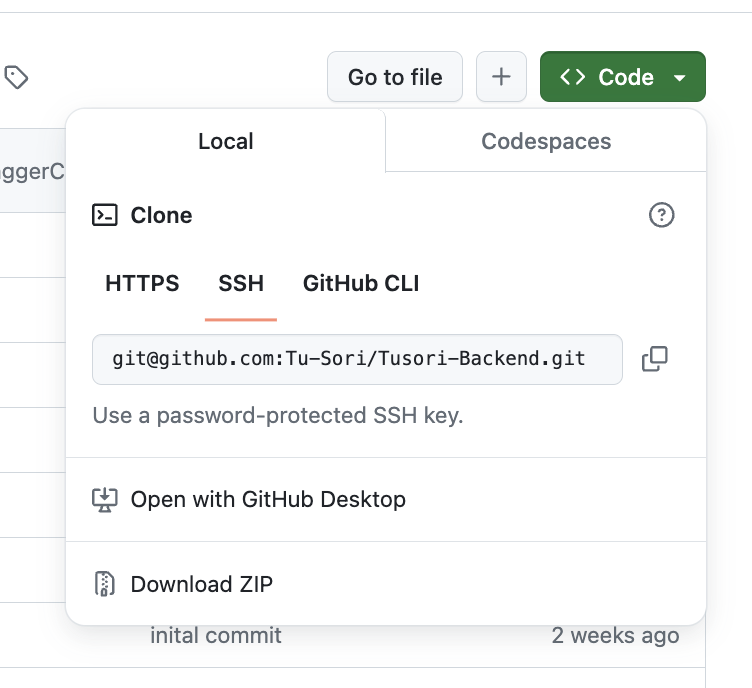Screen dimensions: 752x688
Task: Click the tags icon near the branch bar
Action: click(16, 77)
